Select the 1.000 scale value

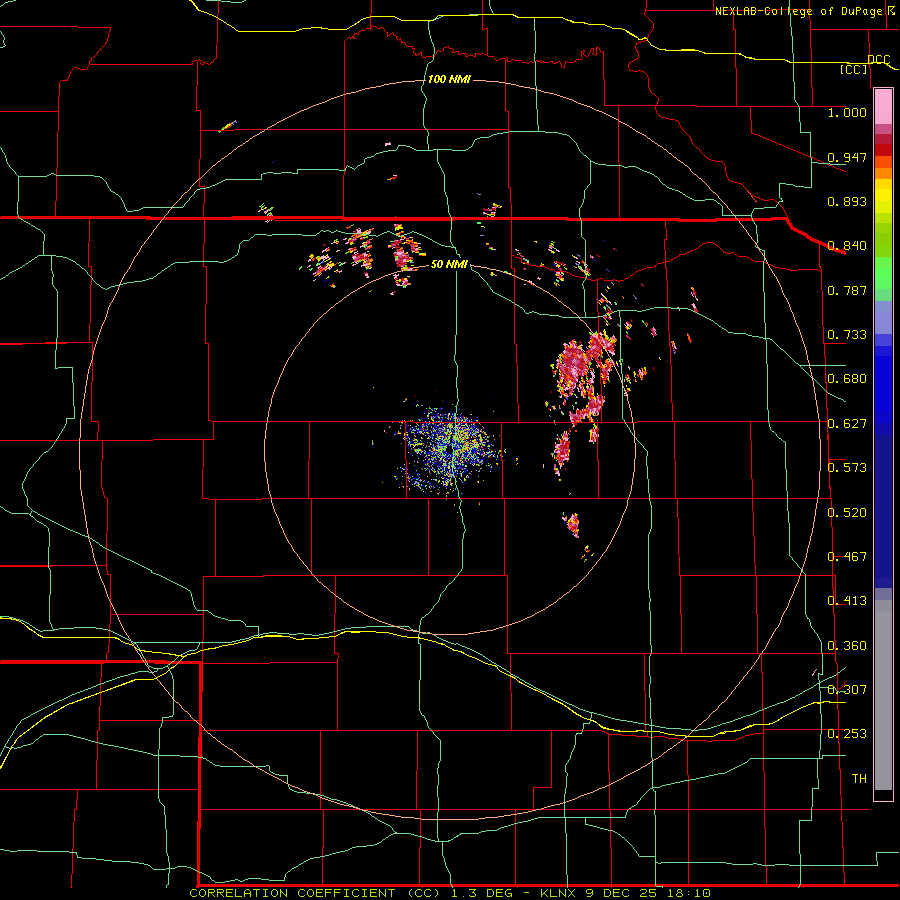tap(847, 112)
